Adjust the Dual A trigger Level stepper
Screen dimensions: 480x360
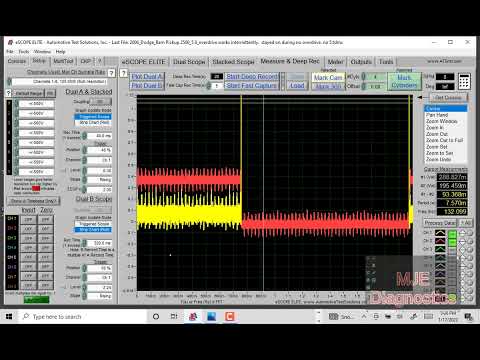(84, 170)
